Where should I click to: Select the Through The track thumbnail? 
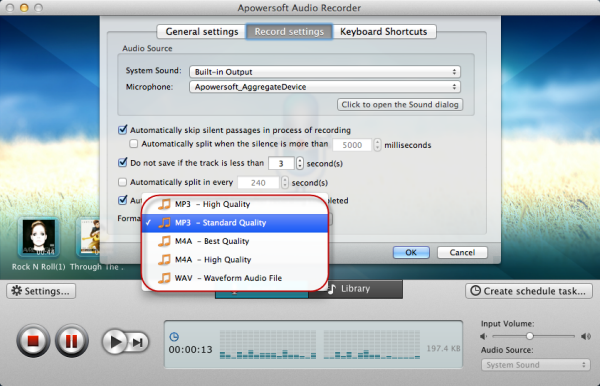[x=89, y=237]
